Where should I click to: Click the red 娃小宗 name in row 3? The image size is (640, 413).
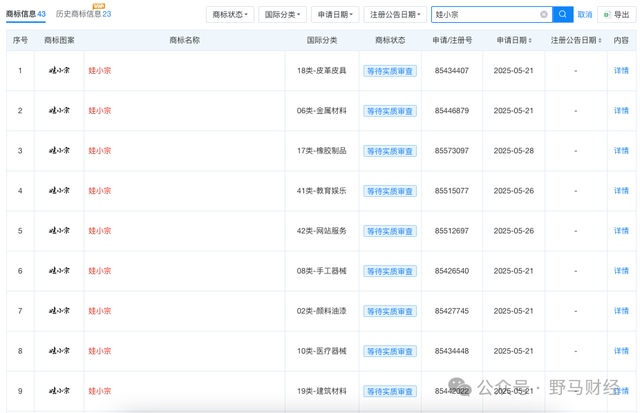[x=100, y=151]
